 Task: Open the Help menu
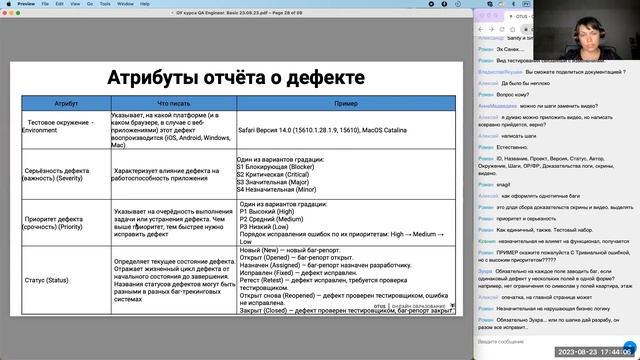pyautogui.click(x=144, y=4)
